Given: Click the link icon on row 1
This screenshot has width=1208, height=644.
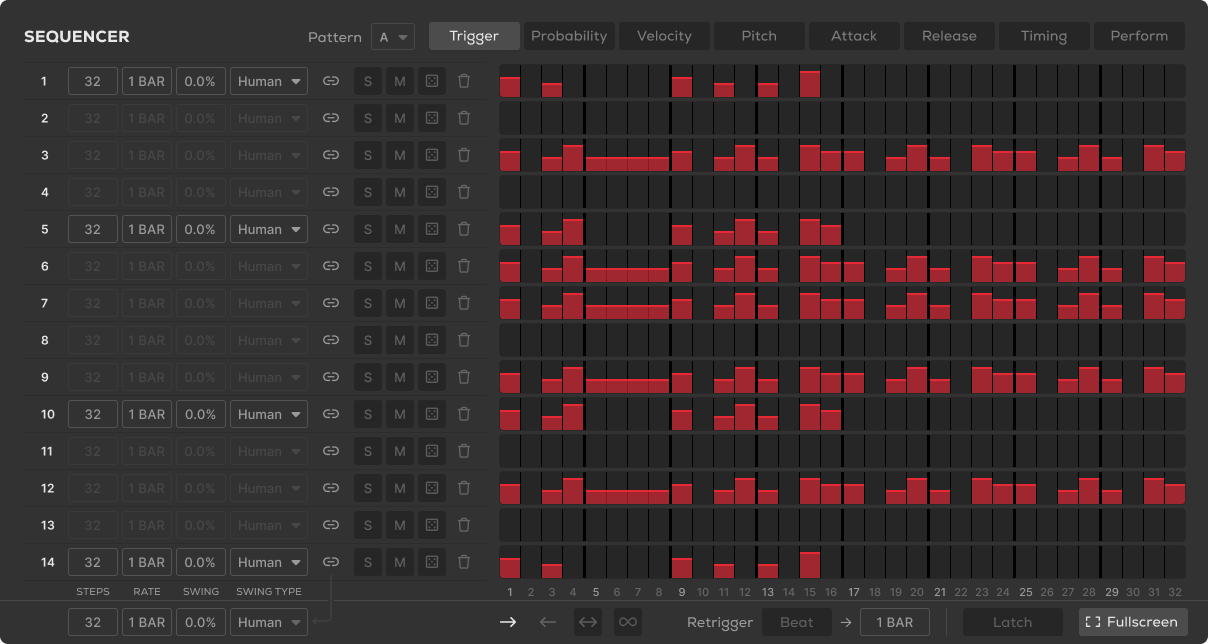Looking at the screenshot, I should 331,81.
